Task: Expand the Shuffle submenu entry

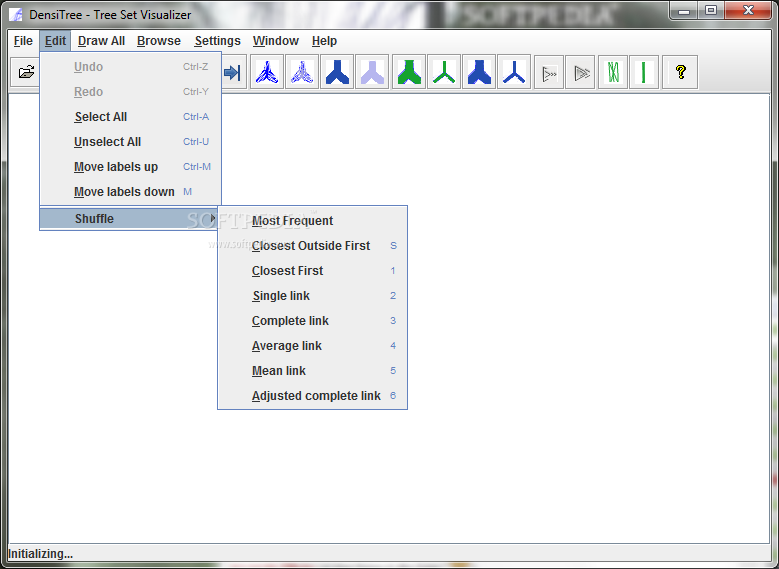Action: [129, 219]
